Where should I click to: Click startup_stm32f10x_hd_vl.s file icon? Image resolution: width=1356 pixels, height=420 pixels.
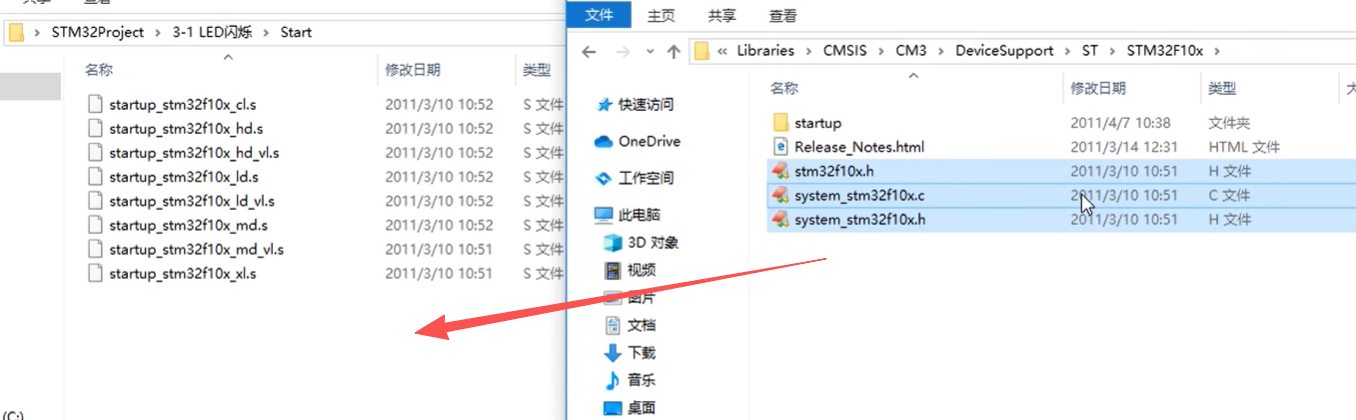click(95, 152)
